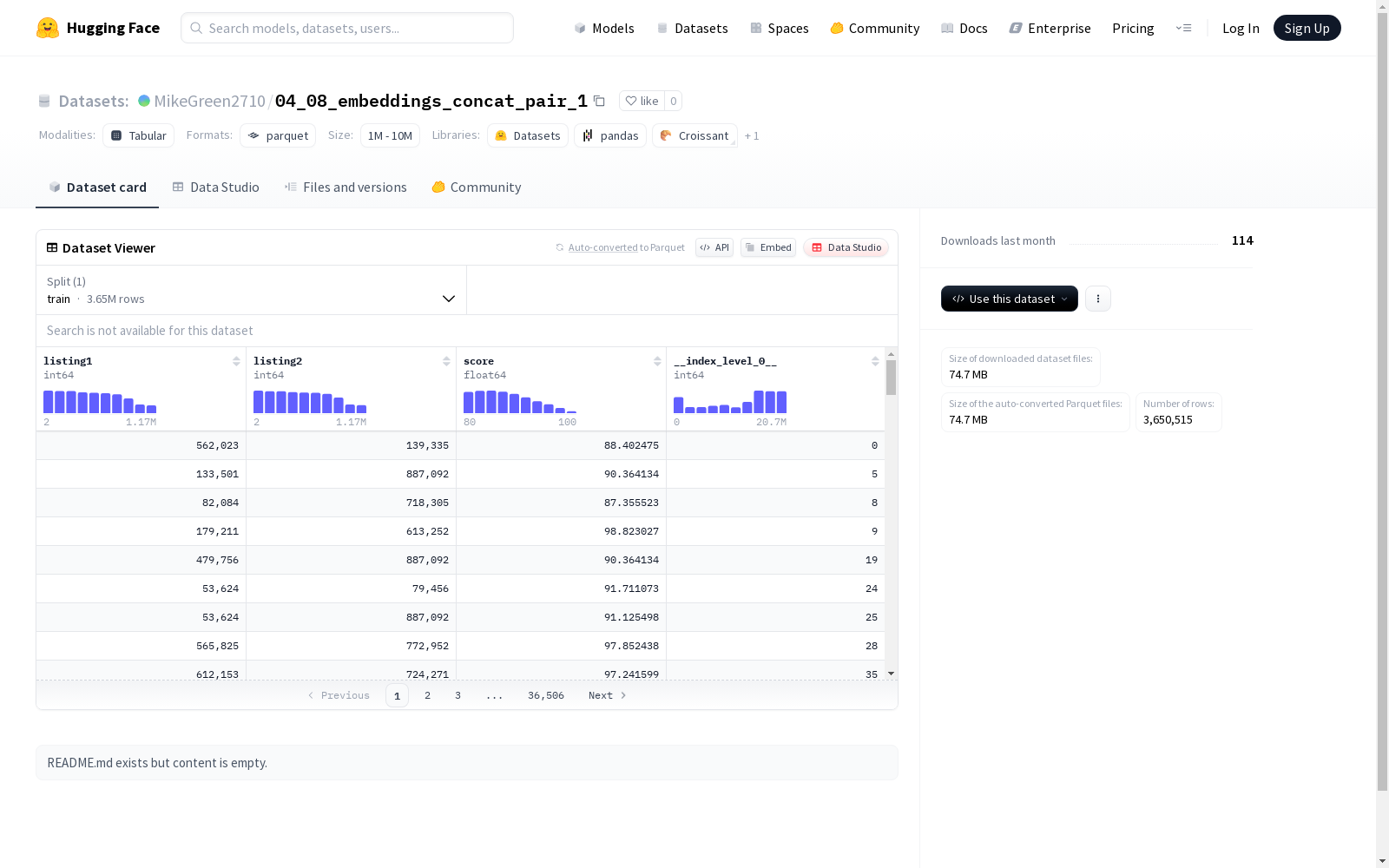Open the Docs page

(x=964, y=28)
